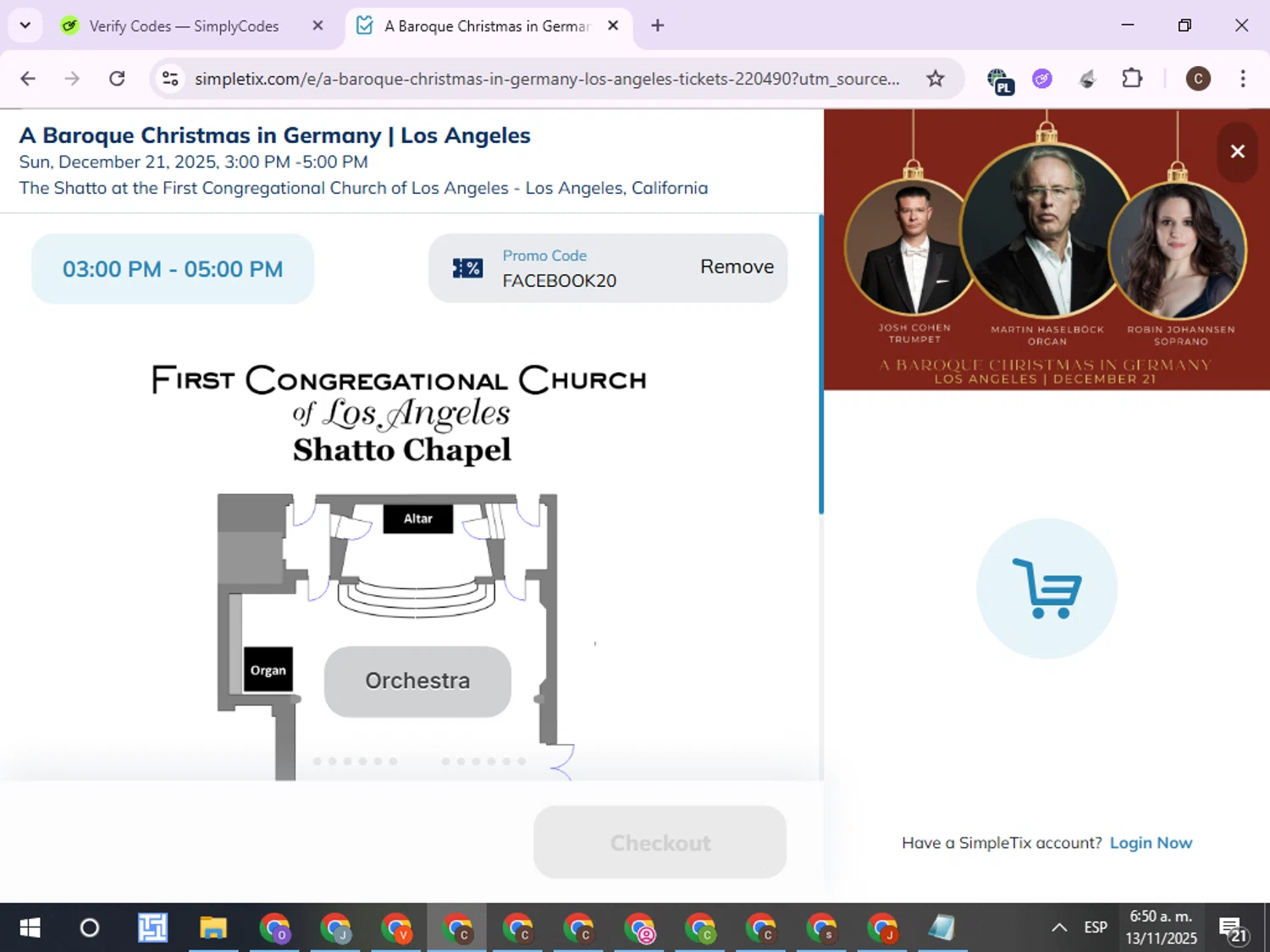The image size is (1270, 952).
Task: Open Chrome taskbar icon with green C badge
Action: [x=701, y=927]
